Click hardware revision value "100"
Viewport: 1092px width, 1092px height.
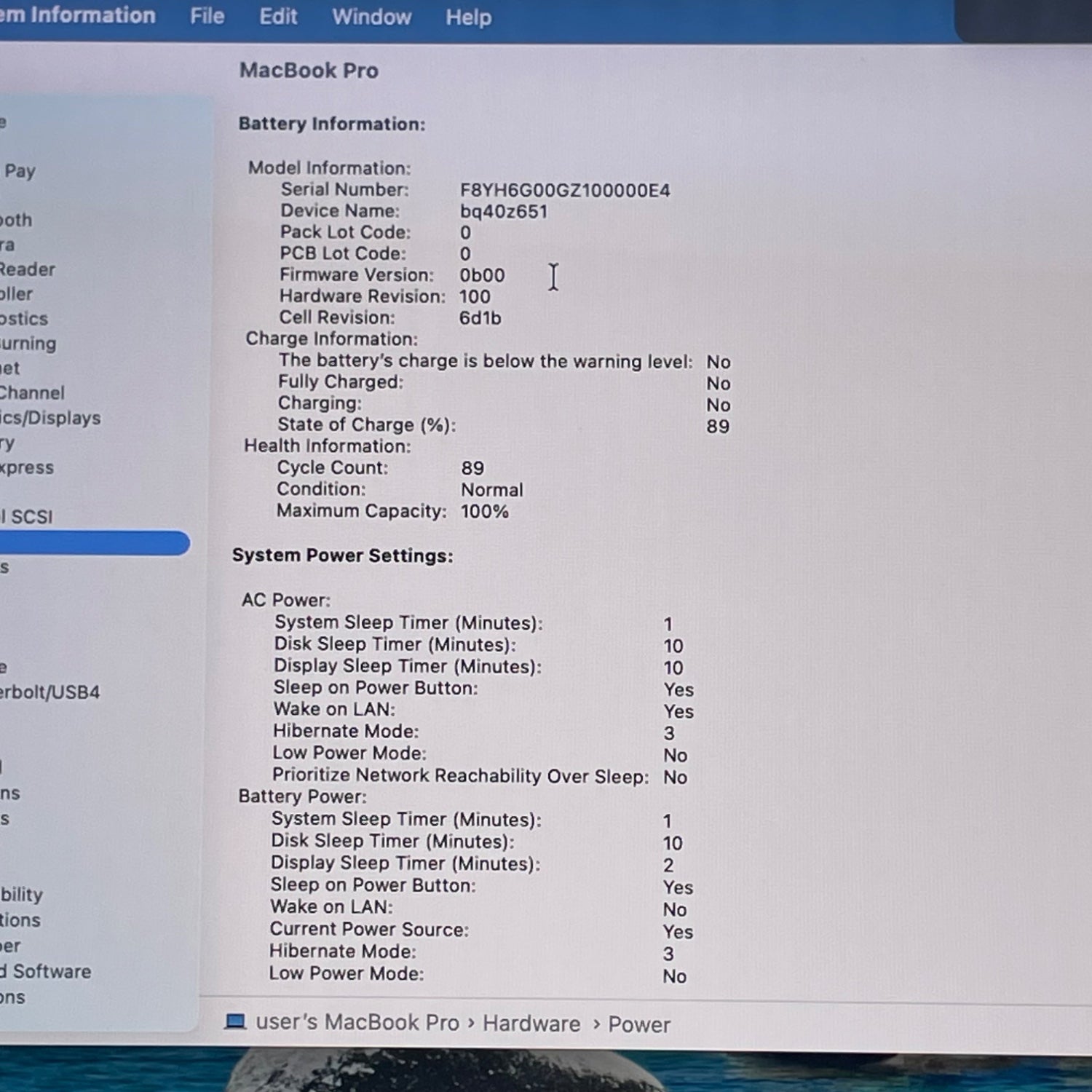click(475, 296)
